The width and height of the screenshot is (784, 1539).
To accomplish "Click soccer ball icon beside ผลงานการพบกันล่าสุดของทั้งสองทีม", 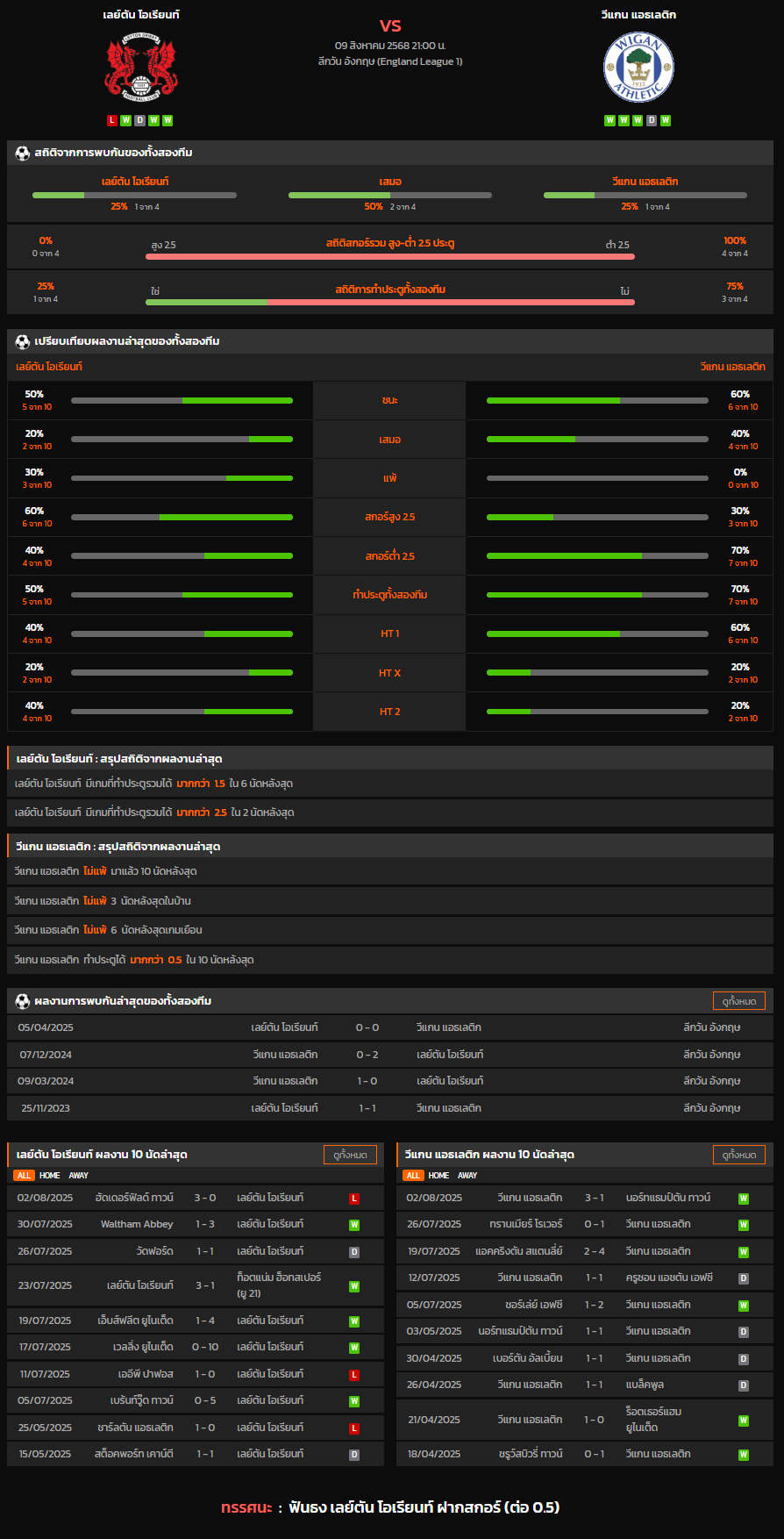I will pos(23,1001).
